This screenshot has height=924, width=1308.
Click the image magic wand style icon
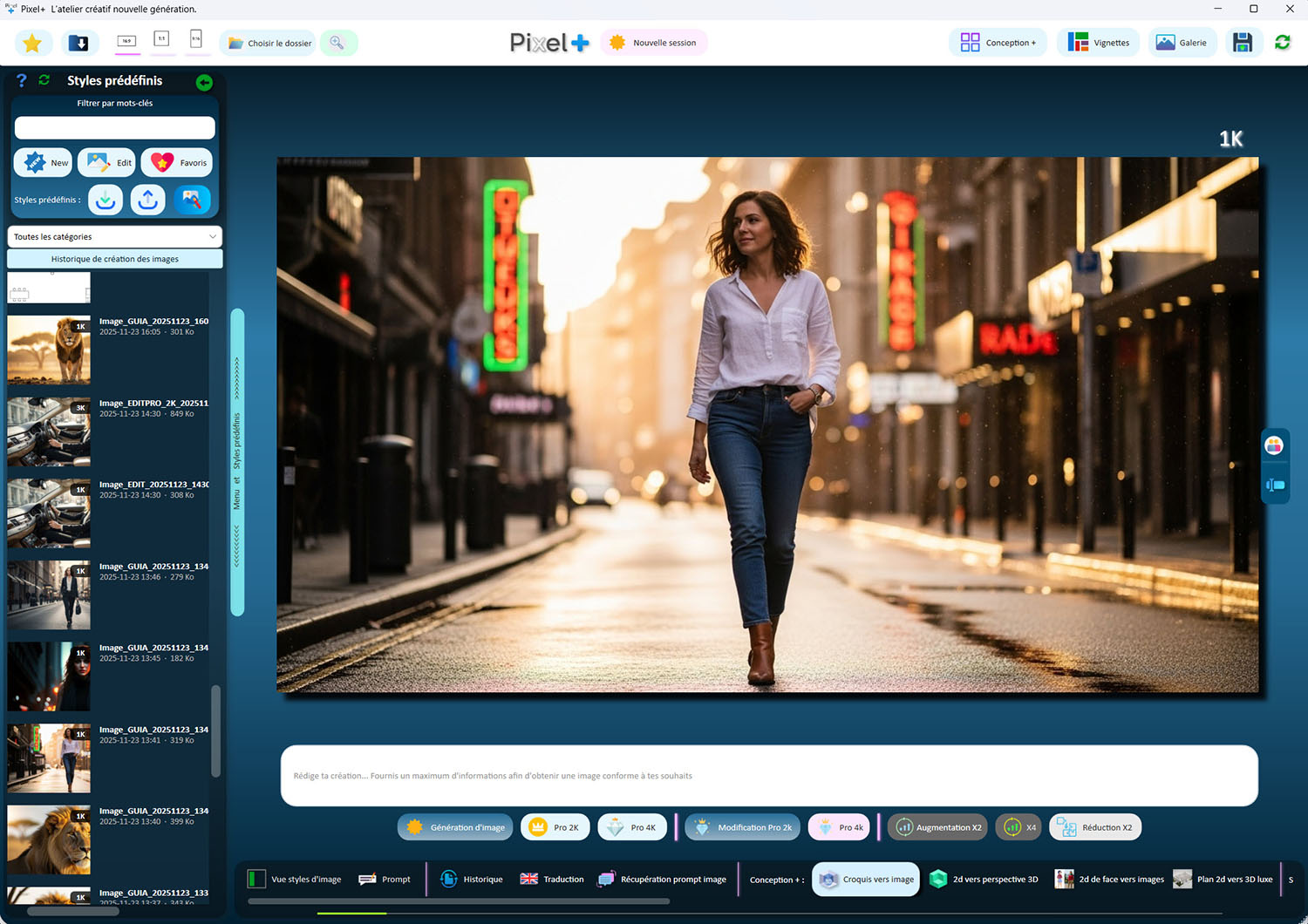tap(192, 200)
